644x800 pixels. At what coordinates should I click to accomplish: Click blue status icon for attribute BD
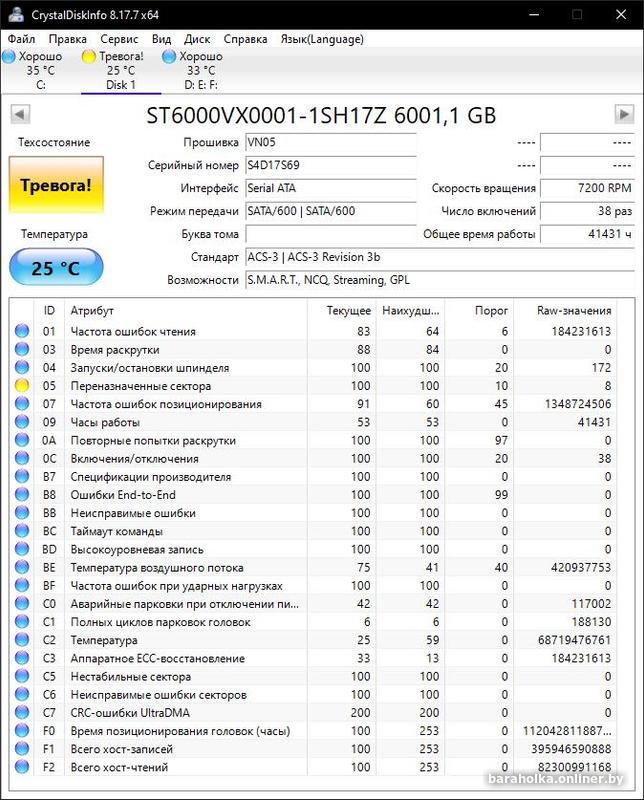point(22,549)
